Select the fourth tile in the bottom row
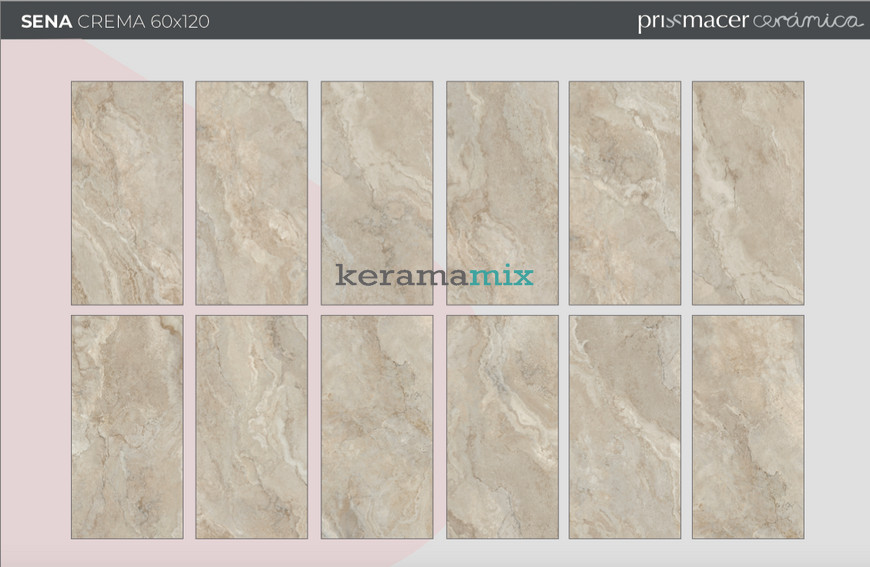870x567 pixels. [x=502, y=427]
